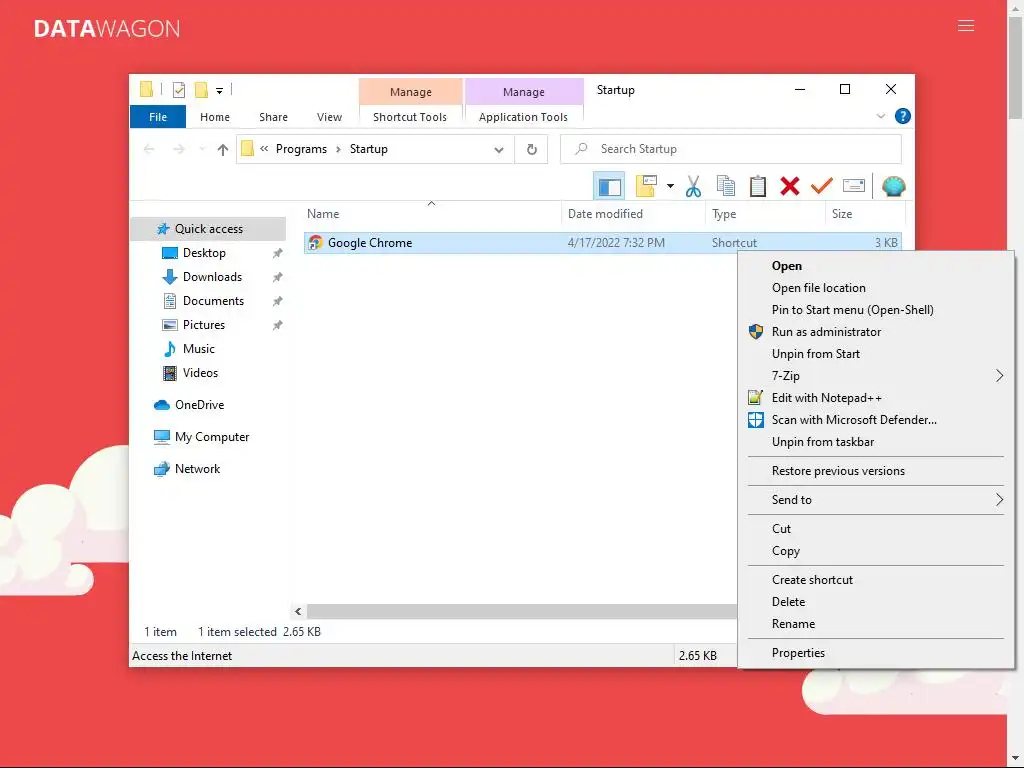Click the Forward navigation arrow
Screen dimensions: 1024x768
point(178,150)
